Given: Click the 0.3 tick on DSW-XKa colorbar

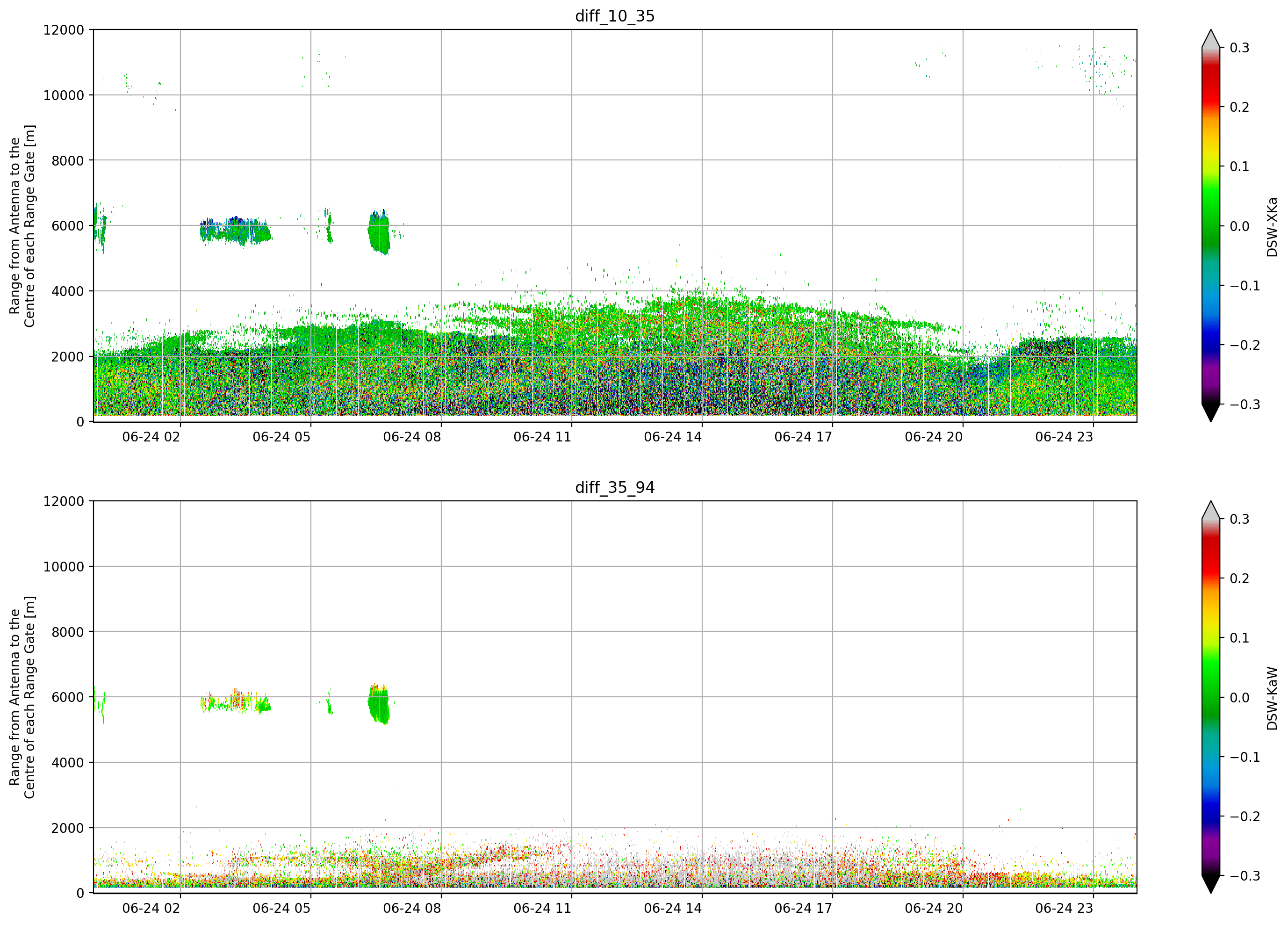Looking at the screenshot, I should [1240, 48].
